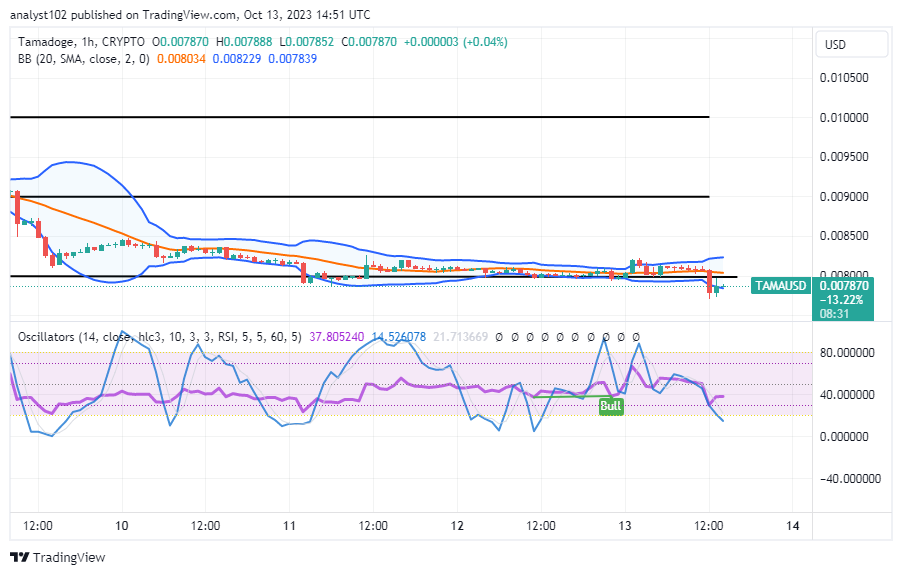
Task: Click the date label 10 on time axis
Action: click(x=121, y=526)
